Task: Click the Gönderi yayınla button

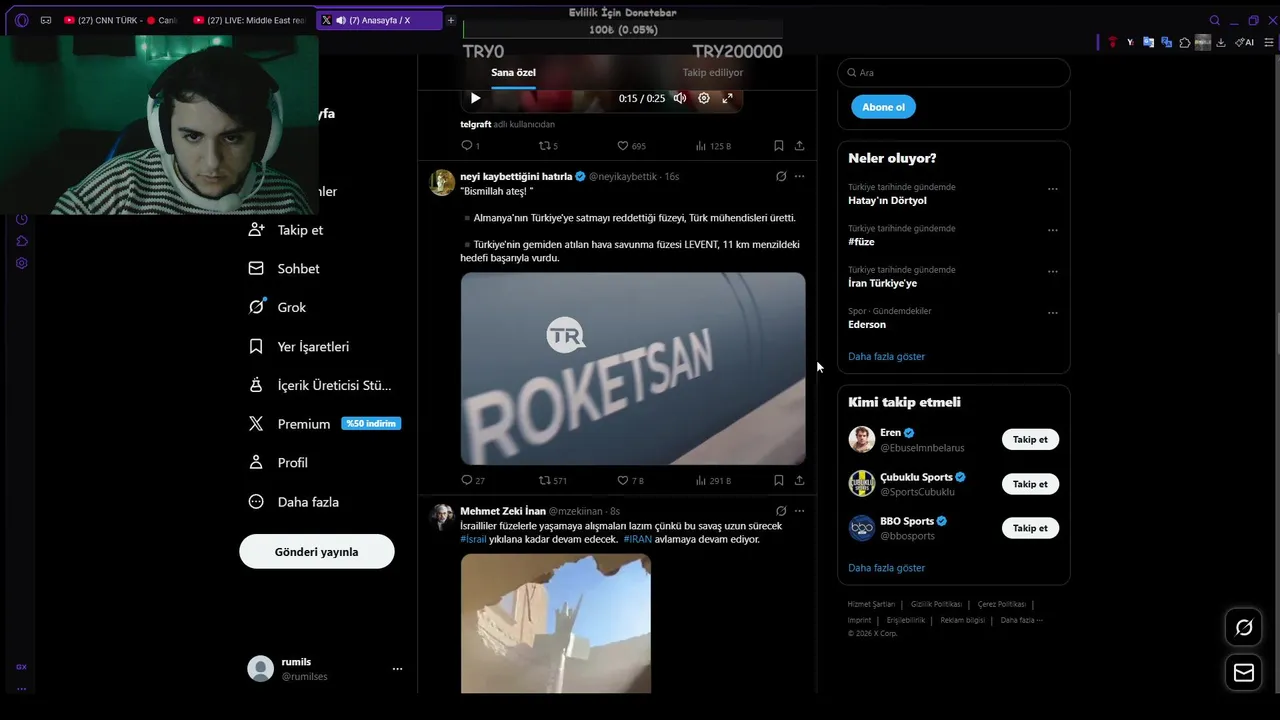Action: tap(317, 552)
